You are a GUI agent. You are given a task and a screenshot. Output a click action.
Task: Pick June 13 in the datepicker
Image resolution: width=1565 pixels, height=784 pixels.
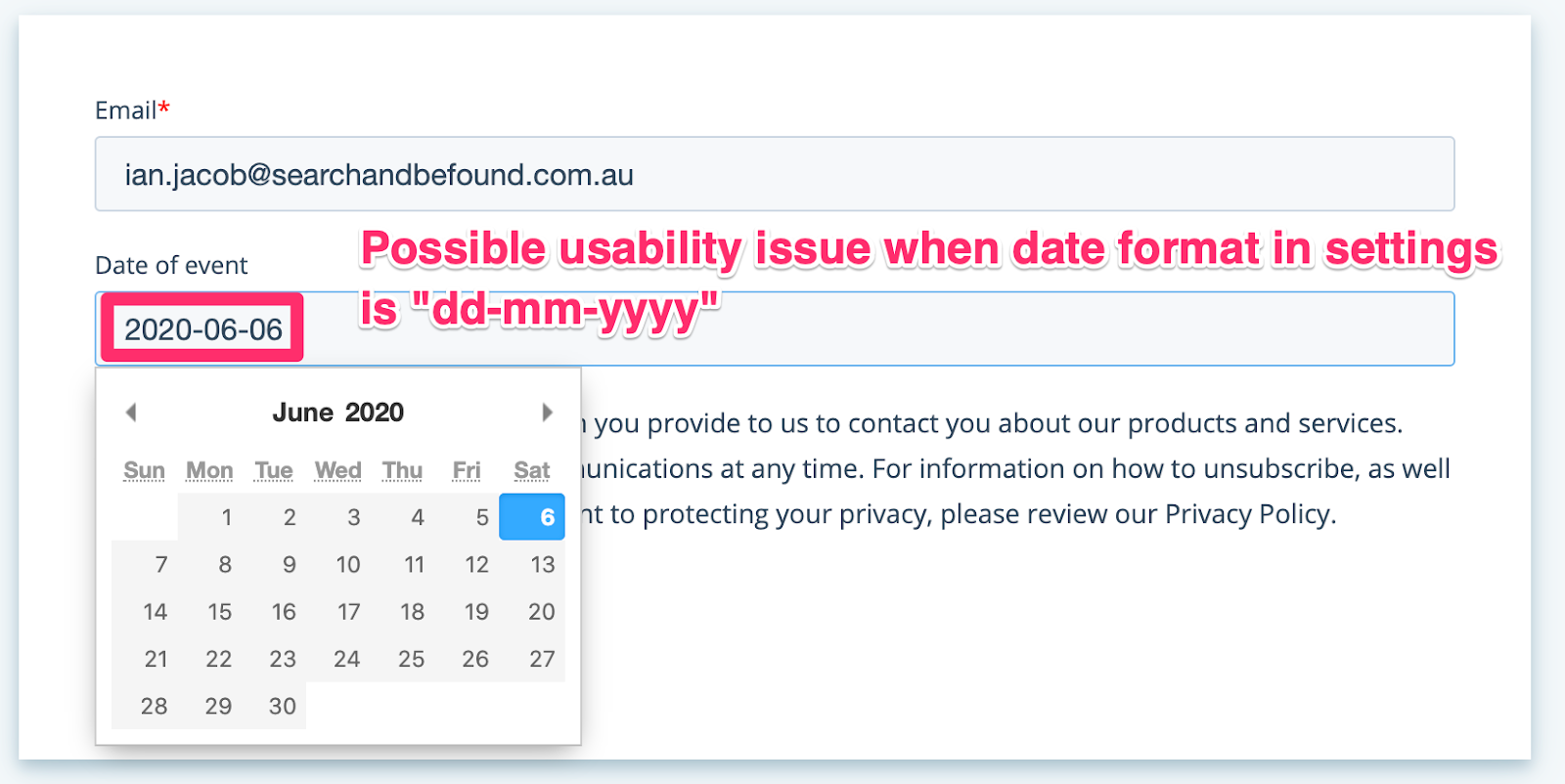(542, 565)
